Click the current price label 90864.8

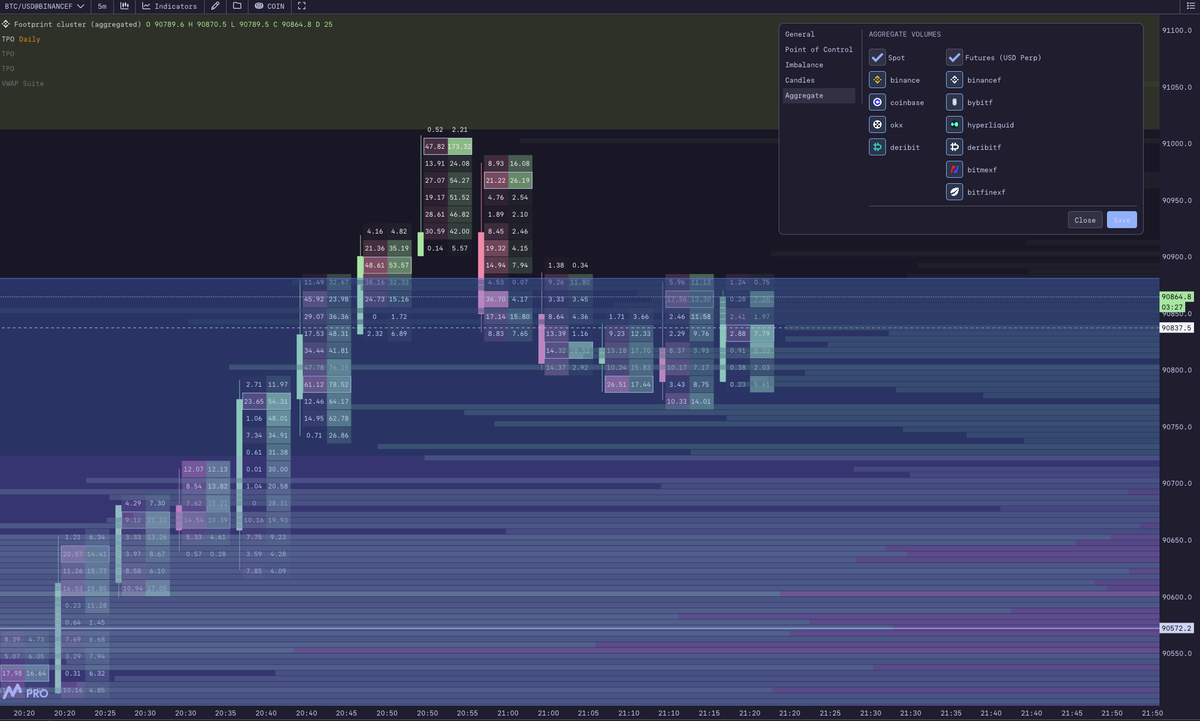point(1177,297)
